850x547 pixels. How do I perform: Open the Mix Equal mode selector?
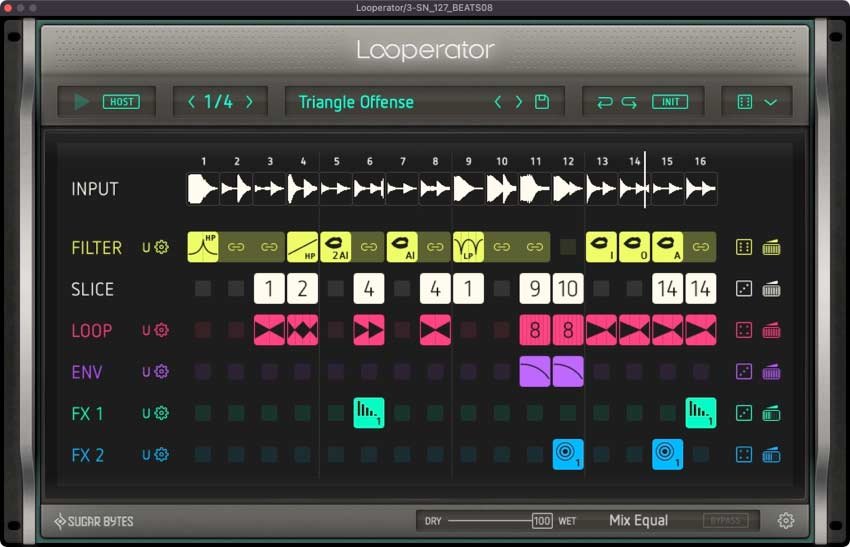639,520
